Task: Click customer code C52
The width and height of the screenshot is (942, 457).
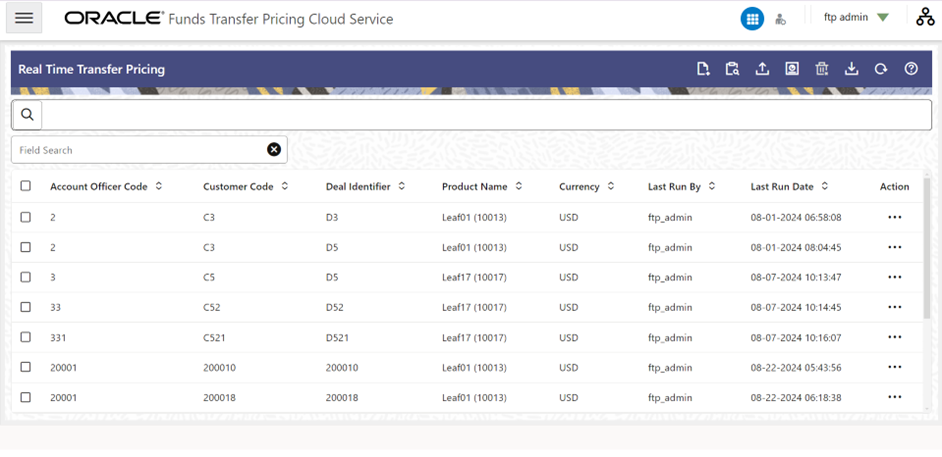Action: 211,307
